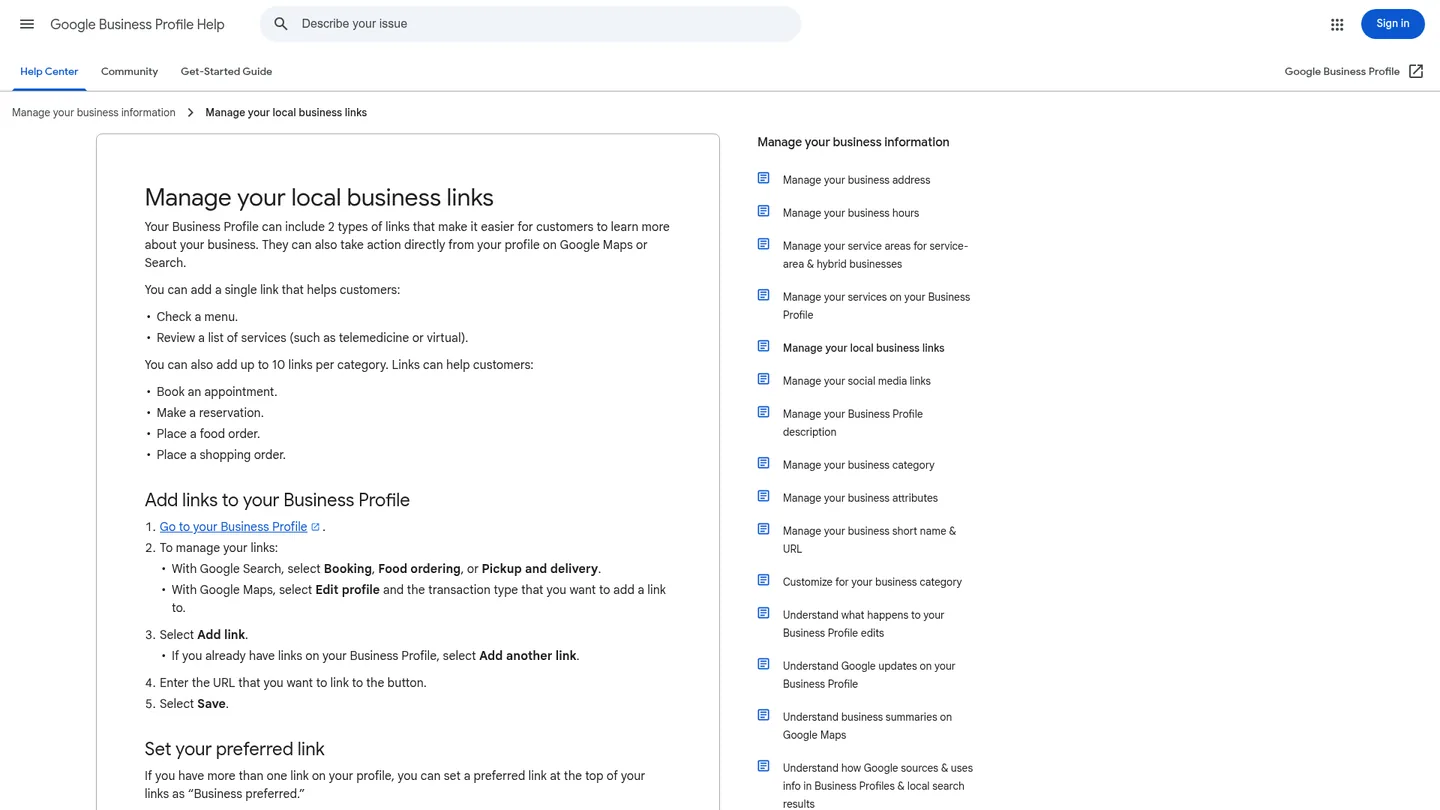This screenshot has width=1440, height=810.
Task: Click the external link icon beside Google Business Profile
Action: pyautogui.click(x=1416, y=71)
